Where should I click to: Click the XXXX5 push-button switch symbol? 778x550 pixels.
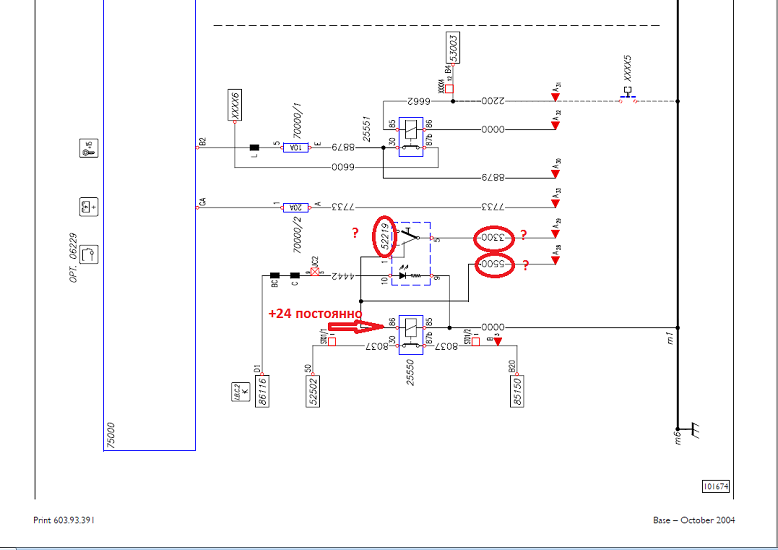[628, 94]
